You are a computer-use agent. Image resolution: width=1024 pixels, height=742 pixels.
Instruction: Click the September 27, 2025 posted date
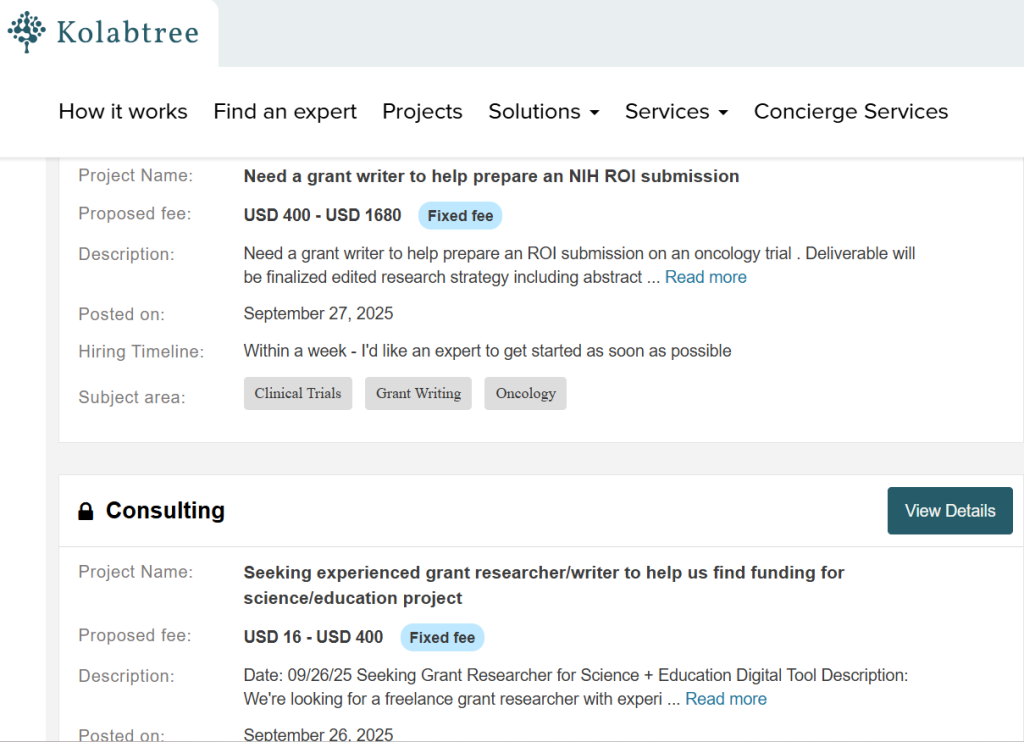coord(318,313)
